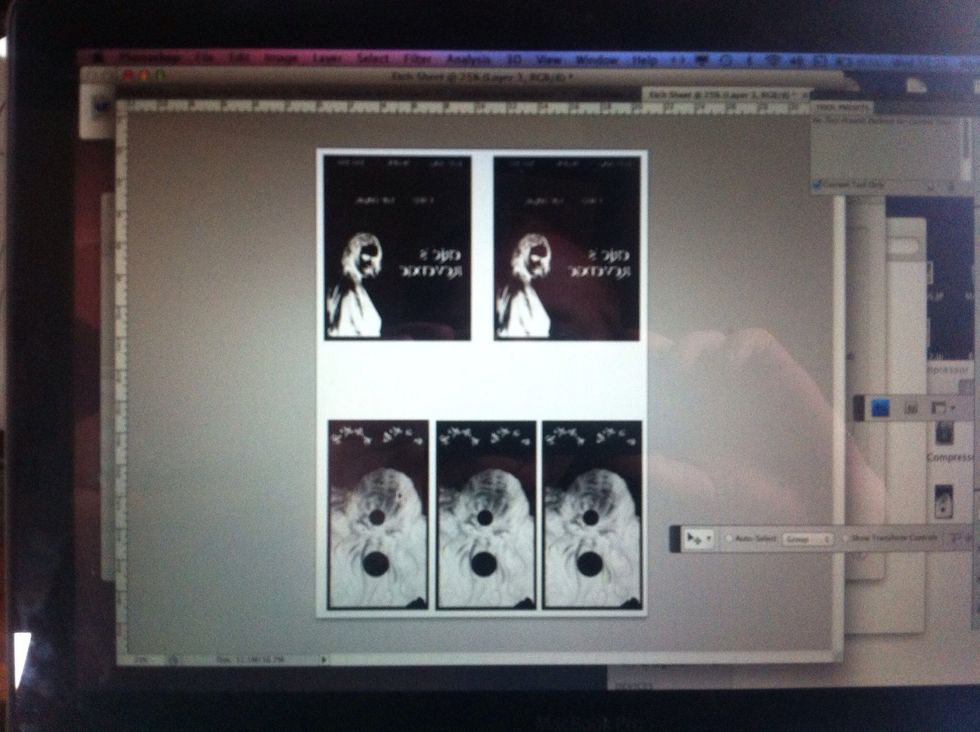Image resolution: width=980 pixels, height=732 pixels.
Task: Click the lower-left face artwork
Action: click(378, 514)
